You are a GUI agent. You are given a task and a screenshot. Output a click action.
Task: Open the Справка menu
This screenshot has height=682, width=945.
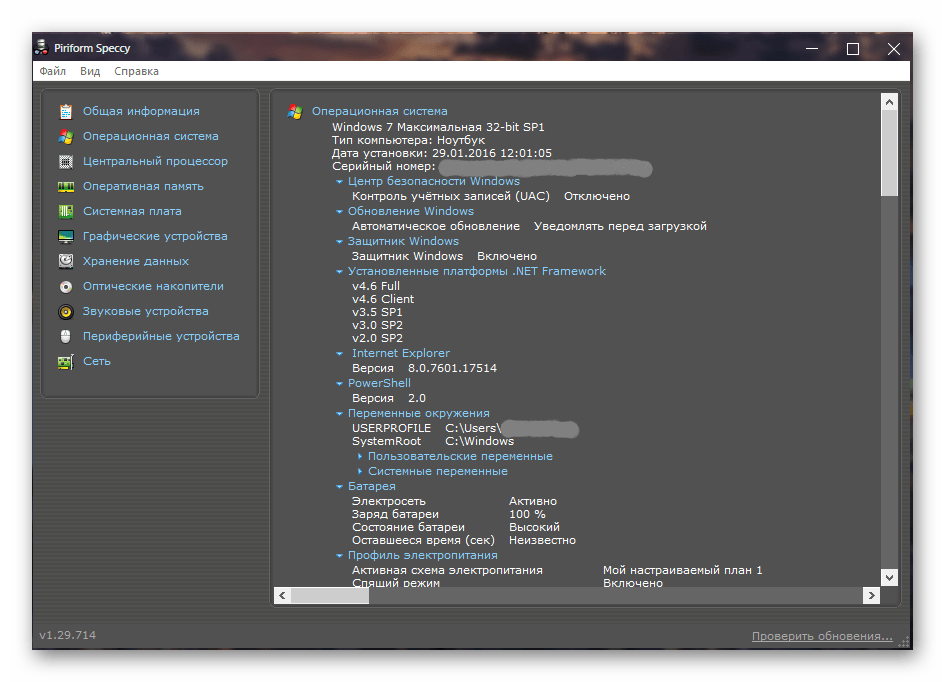tap(136, 71)
